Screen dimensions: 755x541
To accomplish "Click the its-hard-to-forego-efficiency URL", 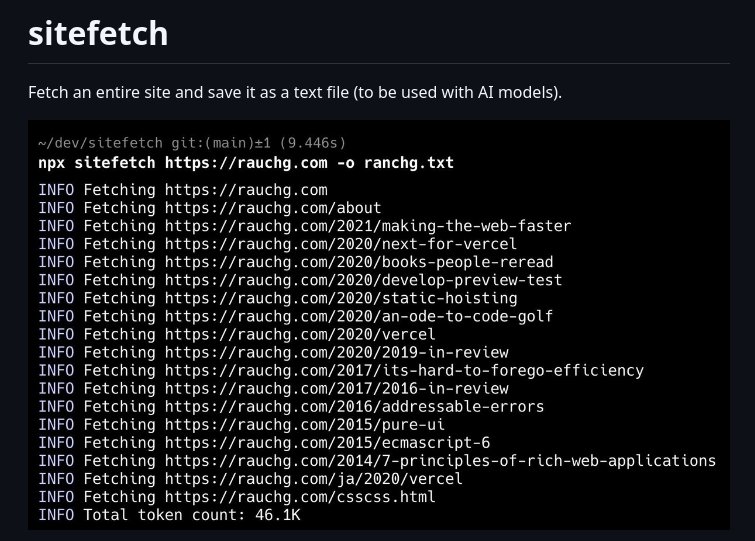I will [x=404, y=370].
